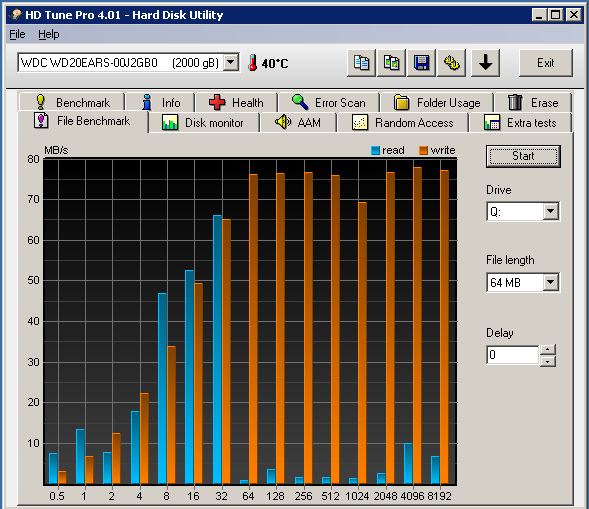Increase the Delay value with up spinner
This screenshot has height=509, width=589.
click(x=548, y=350)
